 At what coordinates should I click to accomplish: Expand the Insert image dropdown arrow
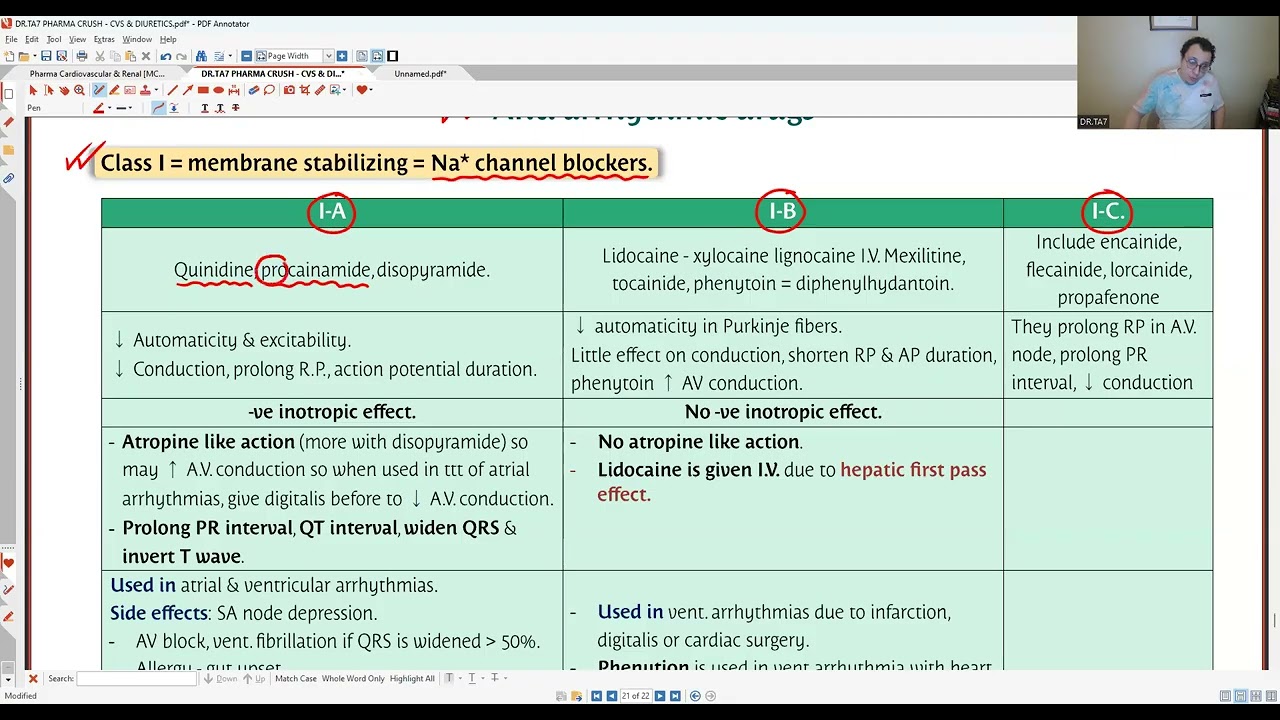344,90
